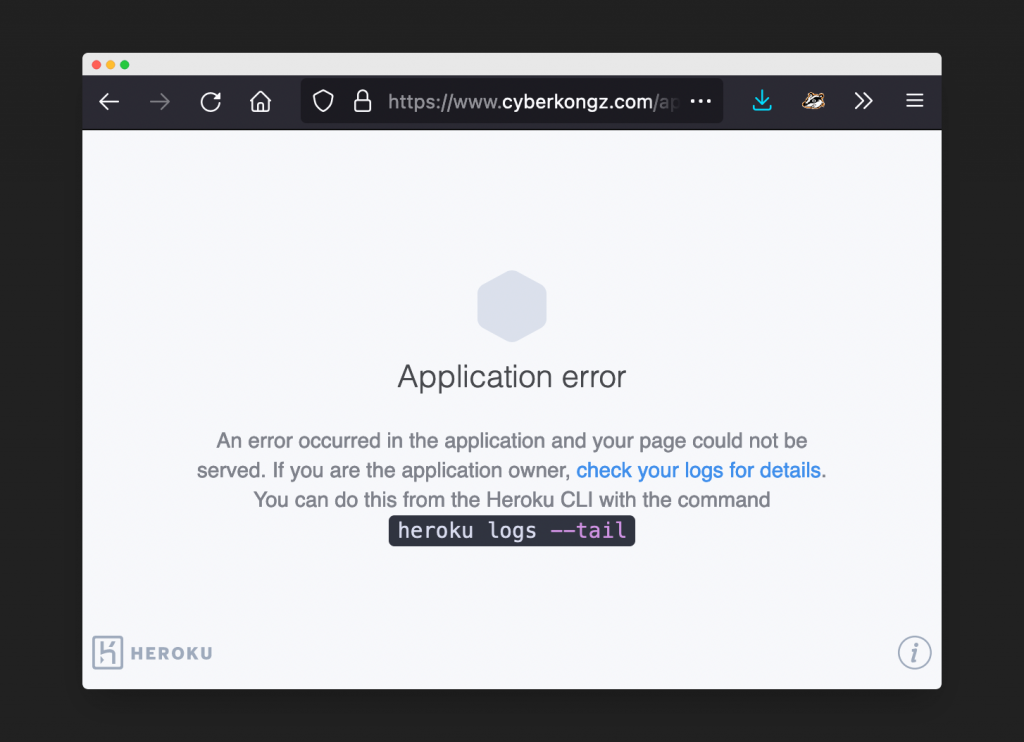Focus the cyberkongz.com address bar
Viewport: 1024px width, 742px height.
pyautogui.click(x=534, y=102)
